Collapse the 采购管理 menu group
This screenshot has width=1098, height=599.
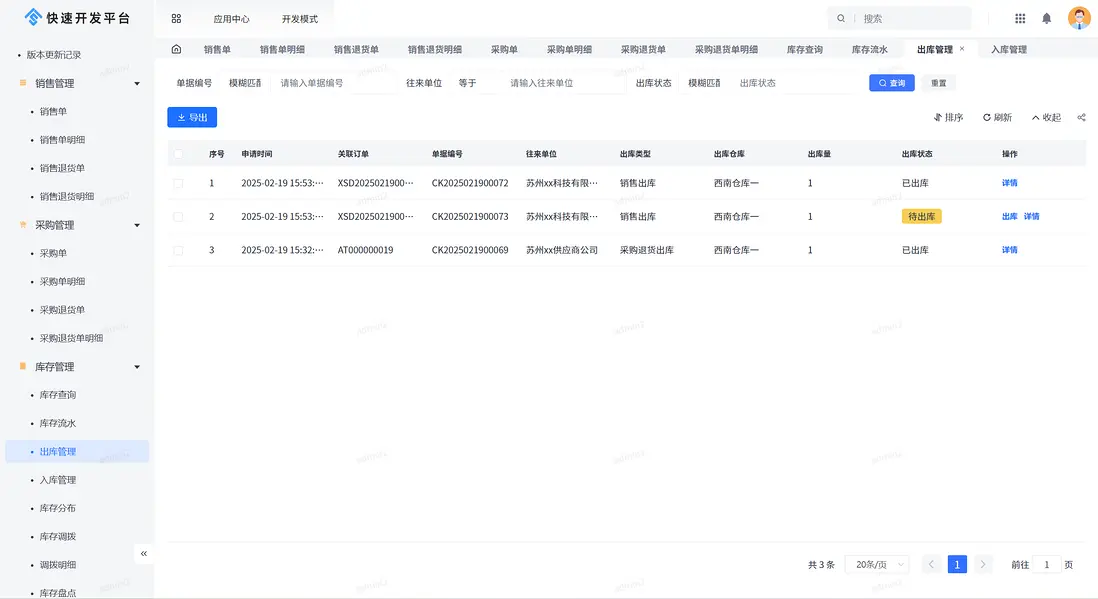click(x=137, y=226)
